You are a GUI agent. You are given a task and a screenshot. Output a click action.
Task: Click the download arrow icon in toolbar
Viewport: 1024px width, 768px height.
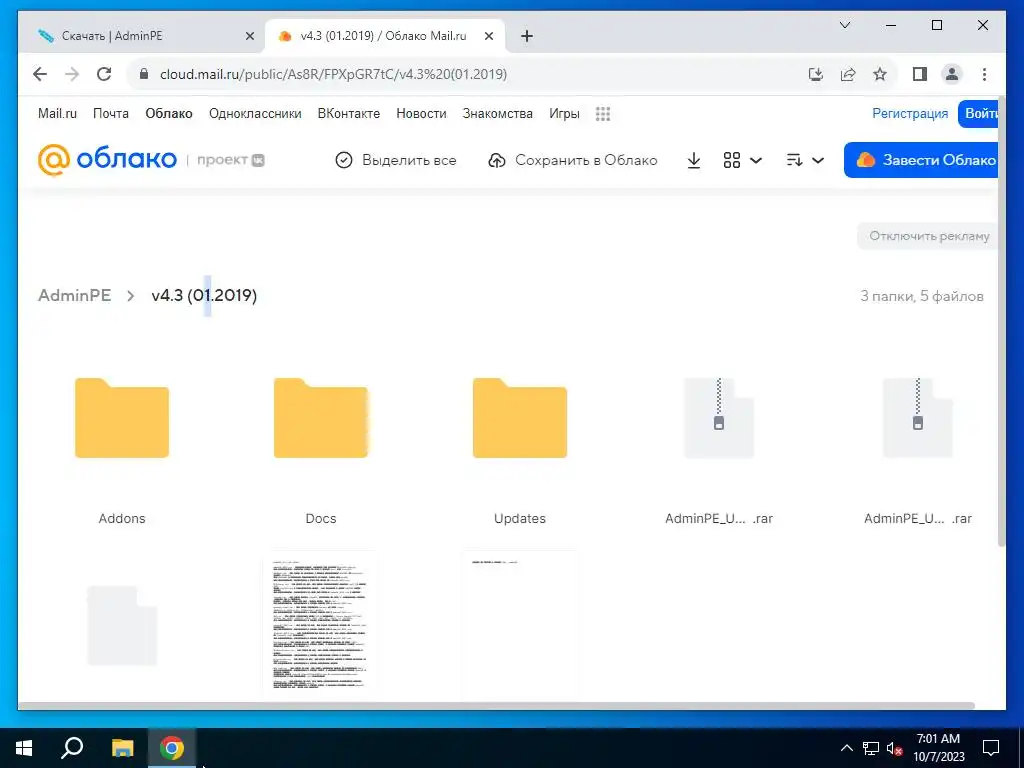point(694,160)
